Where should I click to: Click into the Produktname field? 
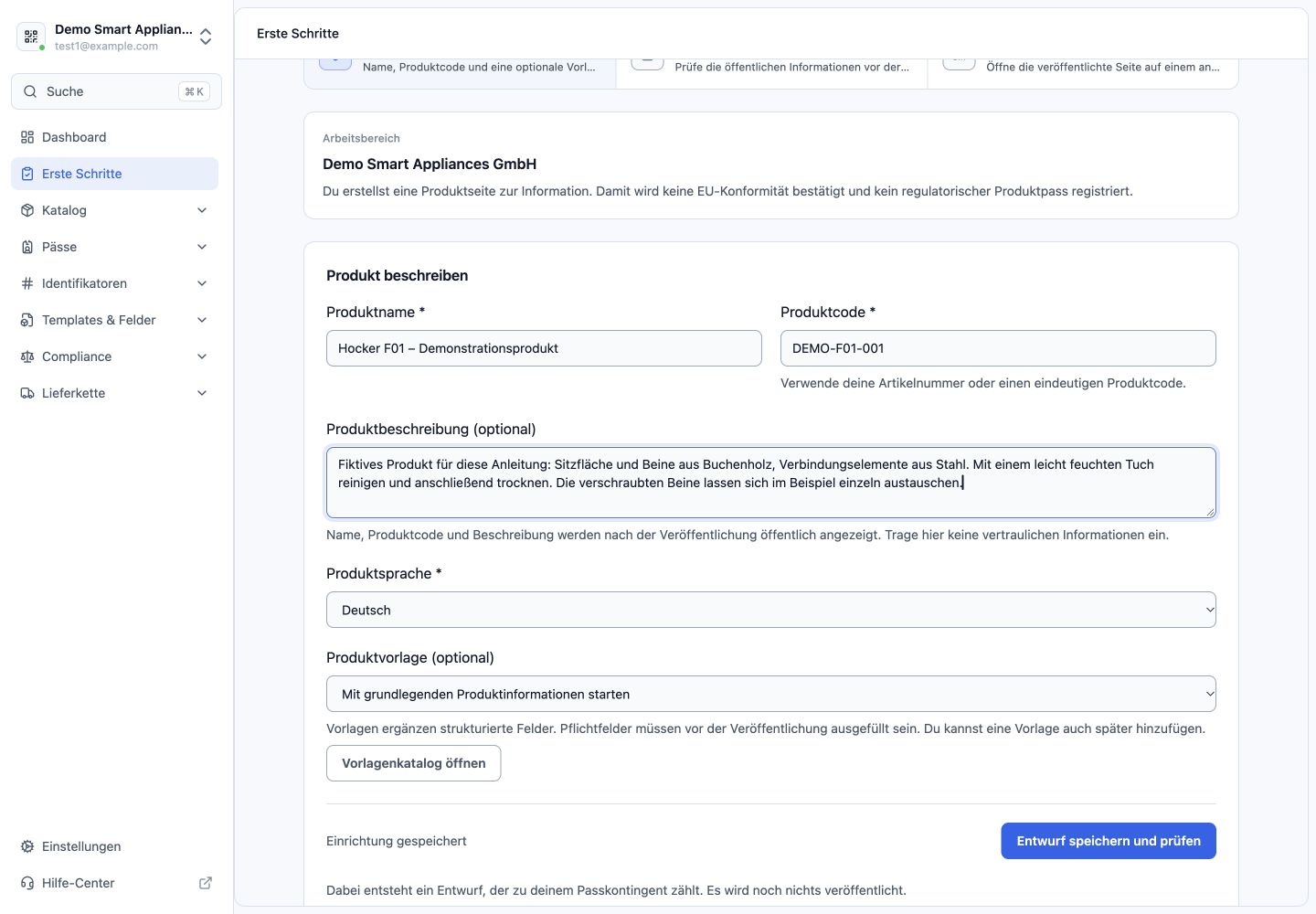pos(544,348)
